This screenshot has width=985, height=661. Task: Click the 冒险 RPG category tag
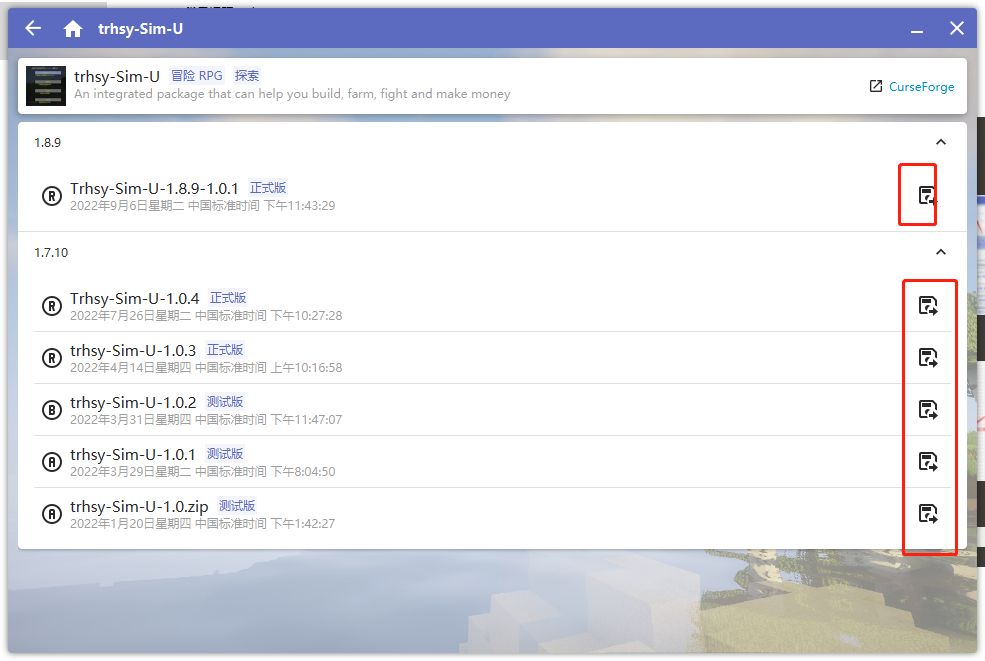[x=197, y=76]
